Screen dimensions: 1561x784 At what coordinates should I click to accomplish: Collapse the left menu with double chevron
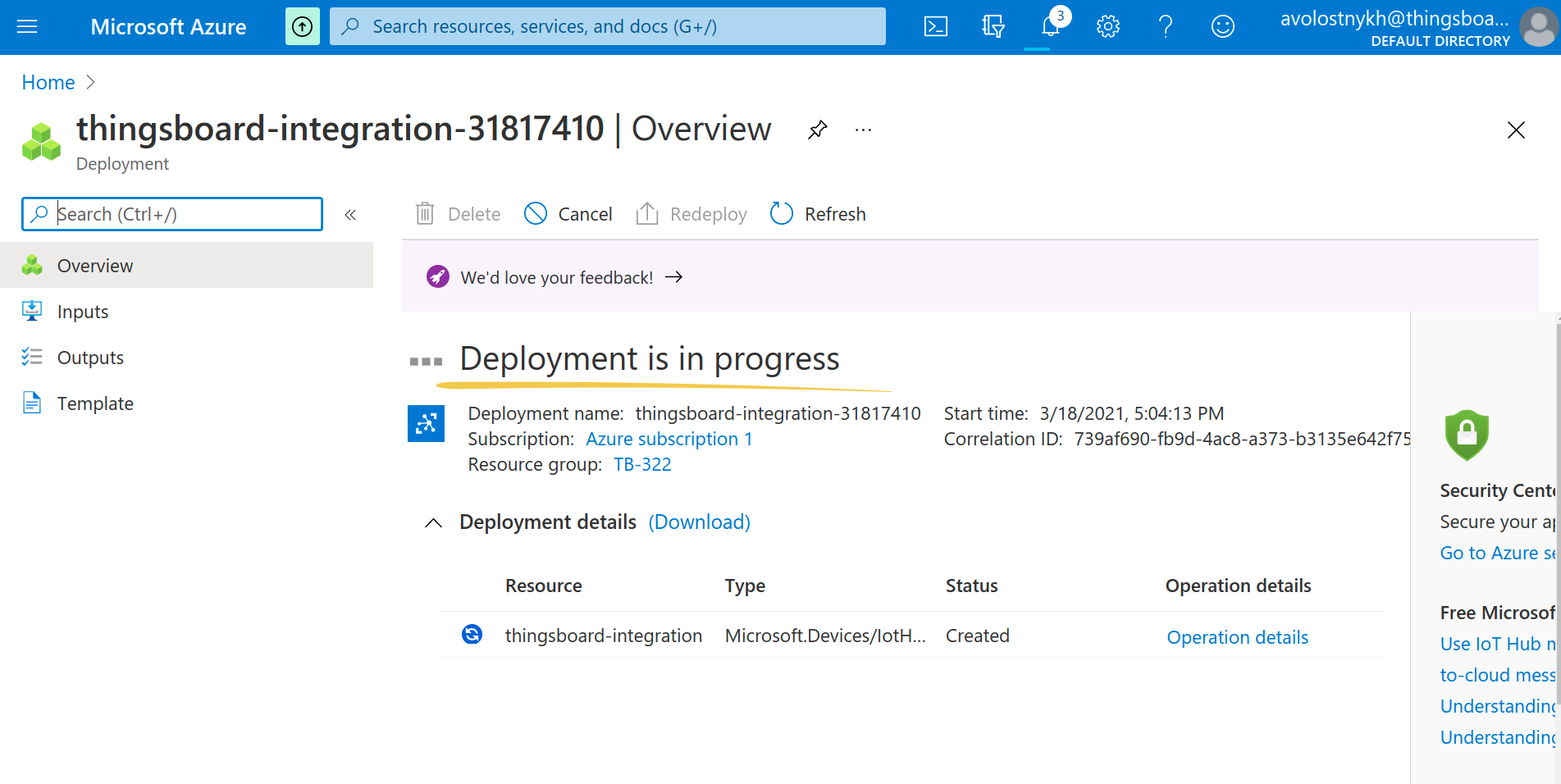coord(350,215)
